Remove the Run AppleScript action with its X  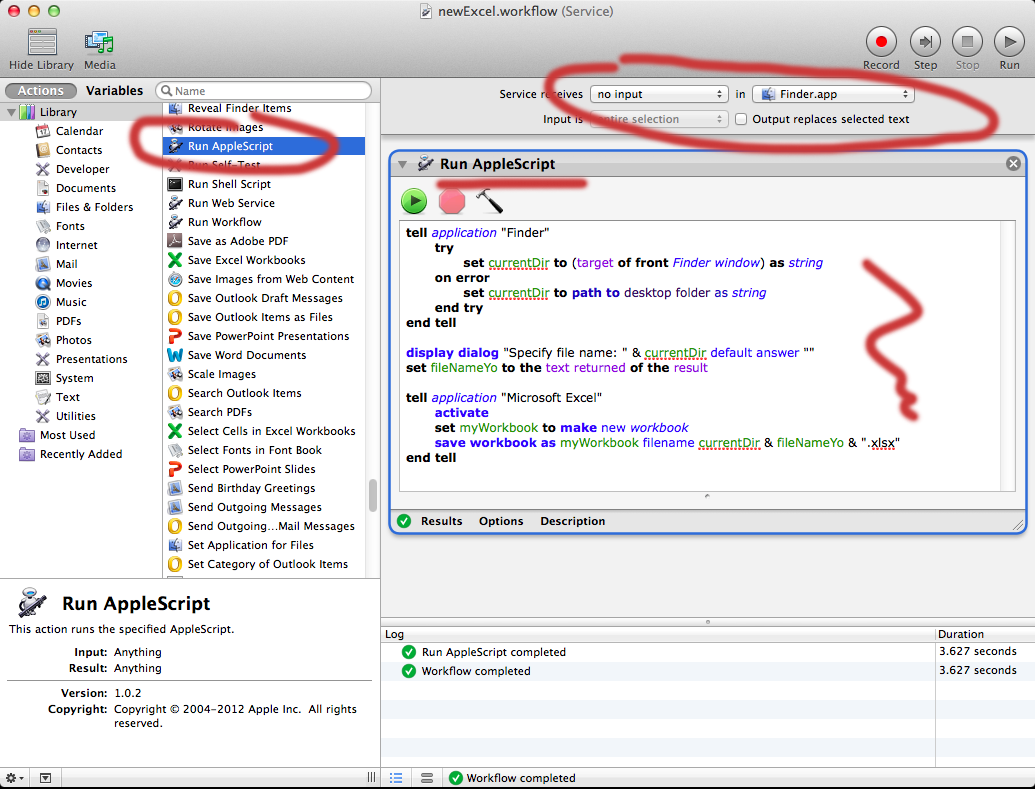(1013, 164)
